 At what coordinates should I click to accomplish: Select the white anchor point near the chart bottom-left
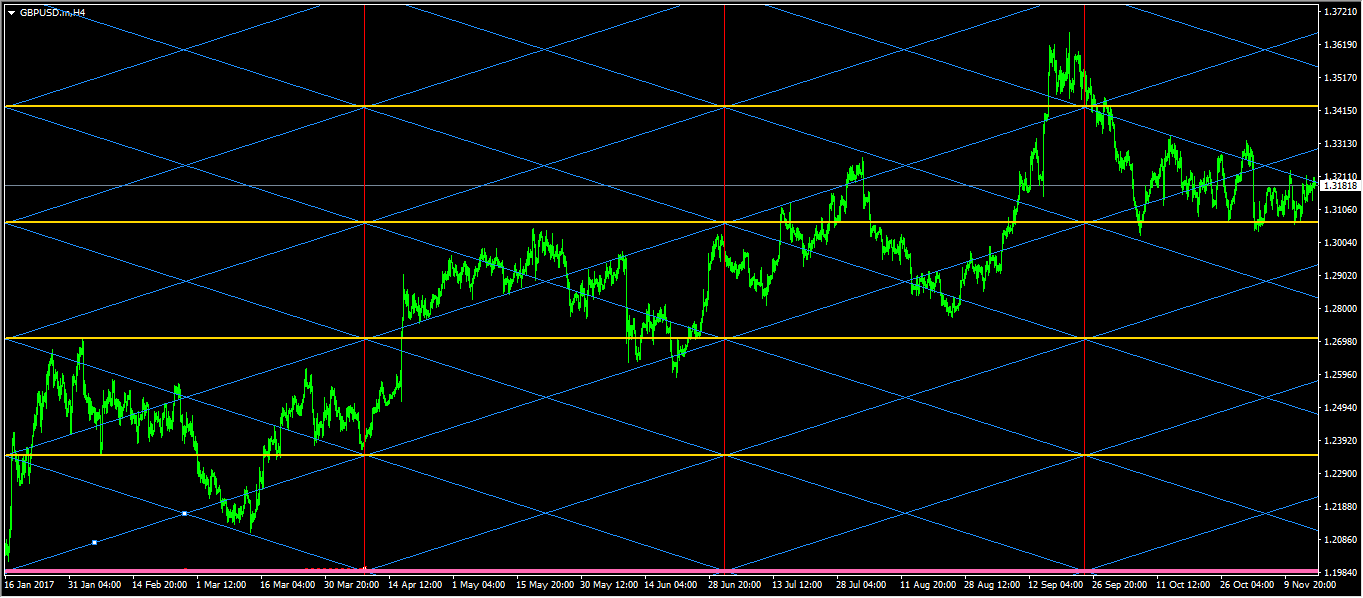click(x=94, y=542)
